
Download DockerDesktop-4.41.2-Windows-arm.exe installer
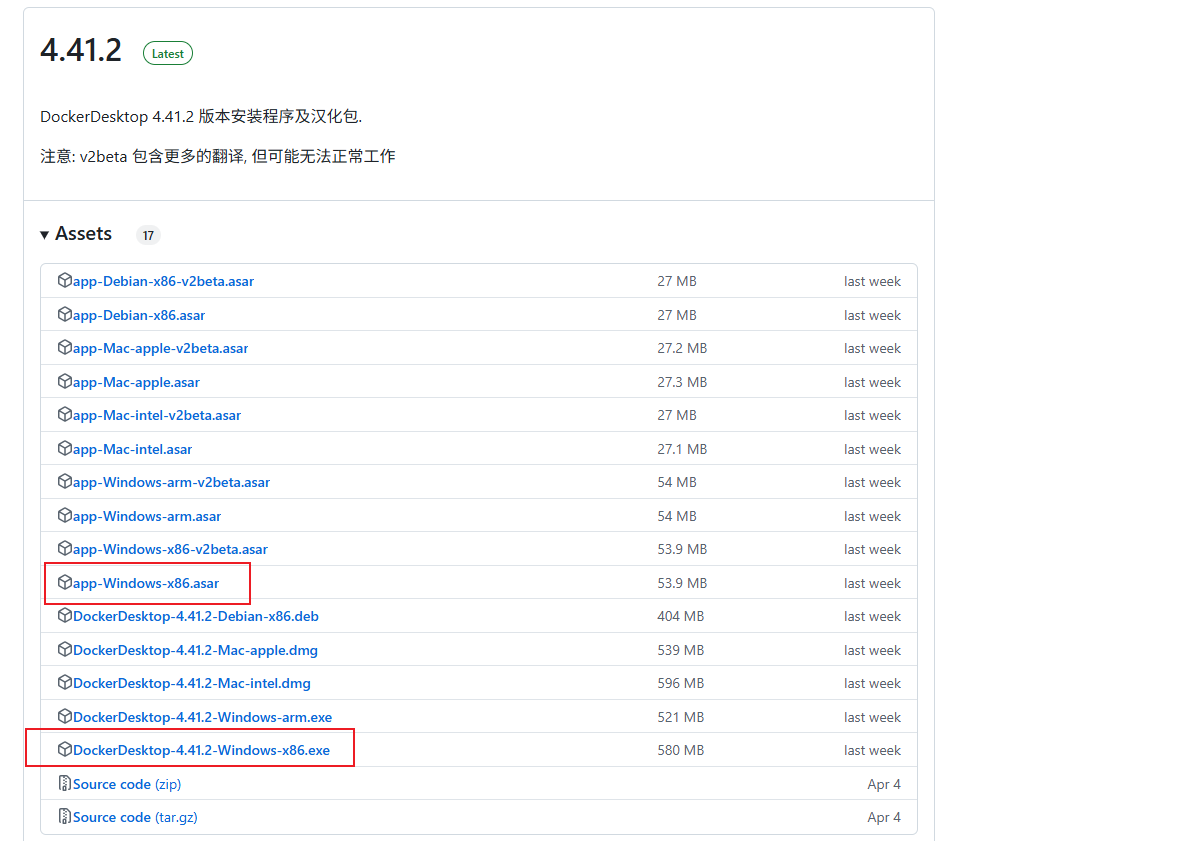point(202,717)
